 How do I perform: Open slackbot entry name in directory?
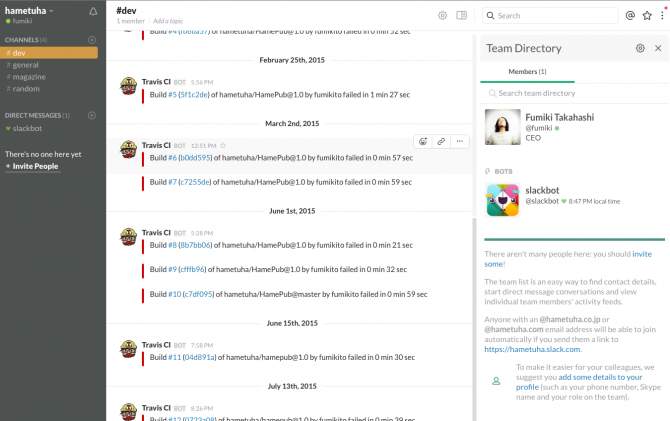point(542,191)
